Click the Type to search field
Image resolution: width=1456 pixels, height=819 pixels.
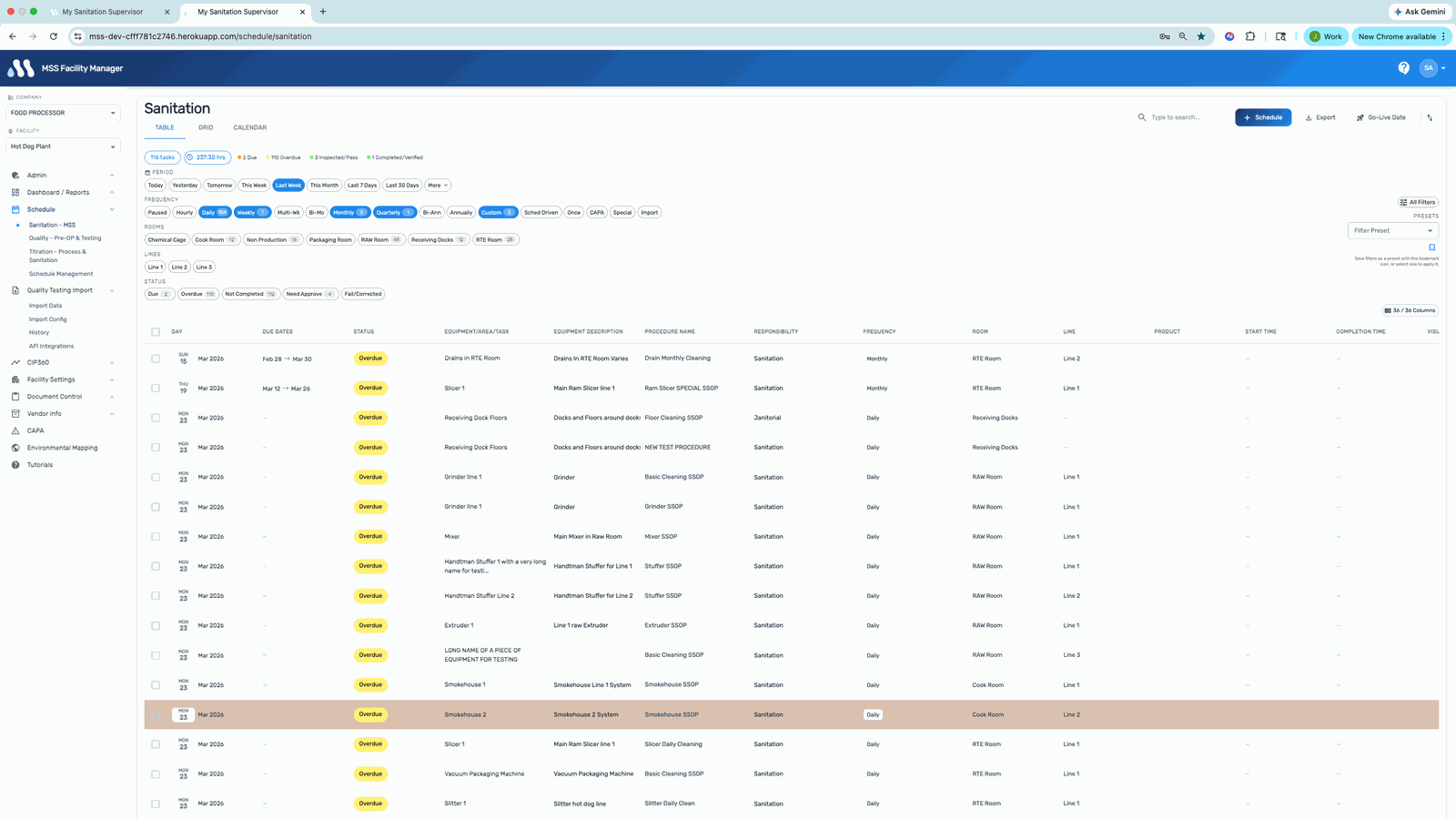click(1183, 117)
